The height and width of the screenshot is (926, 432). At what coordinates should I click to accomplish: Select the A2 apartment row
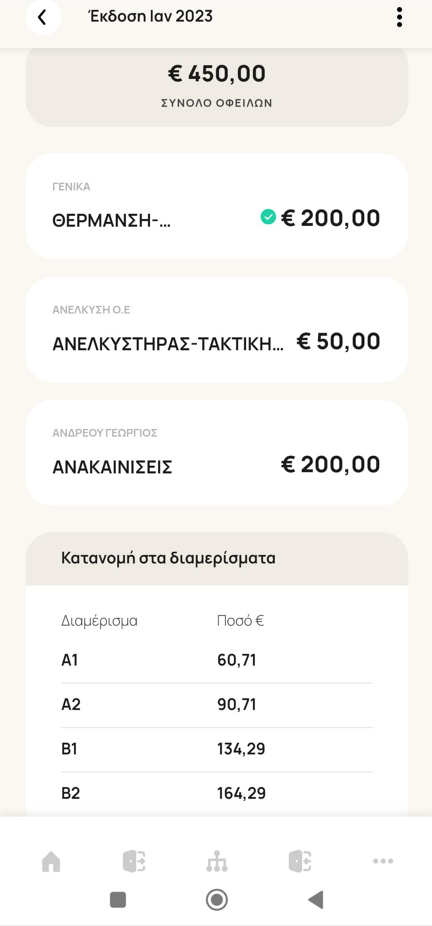point(217,705)
